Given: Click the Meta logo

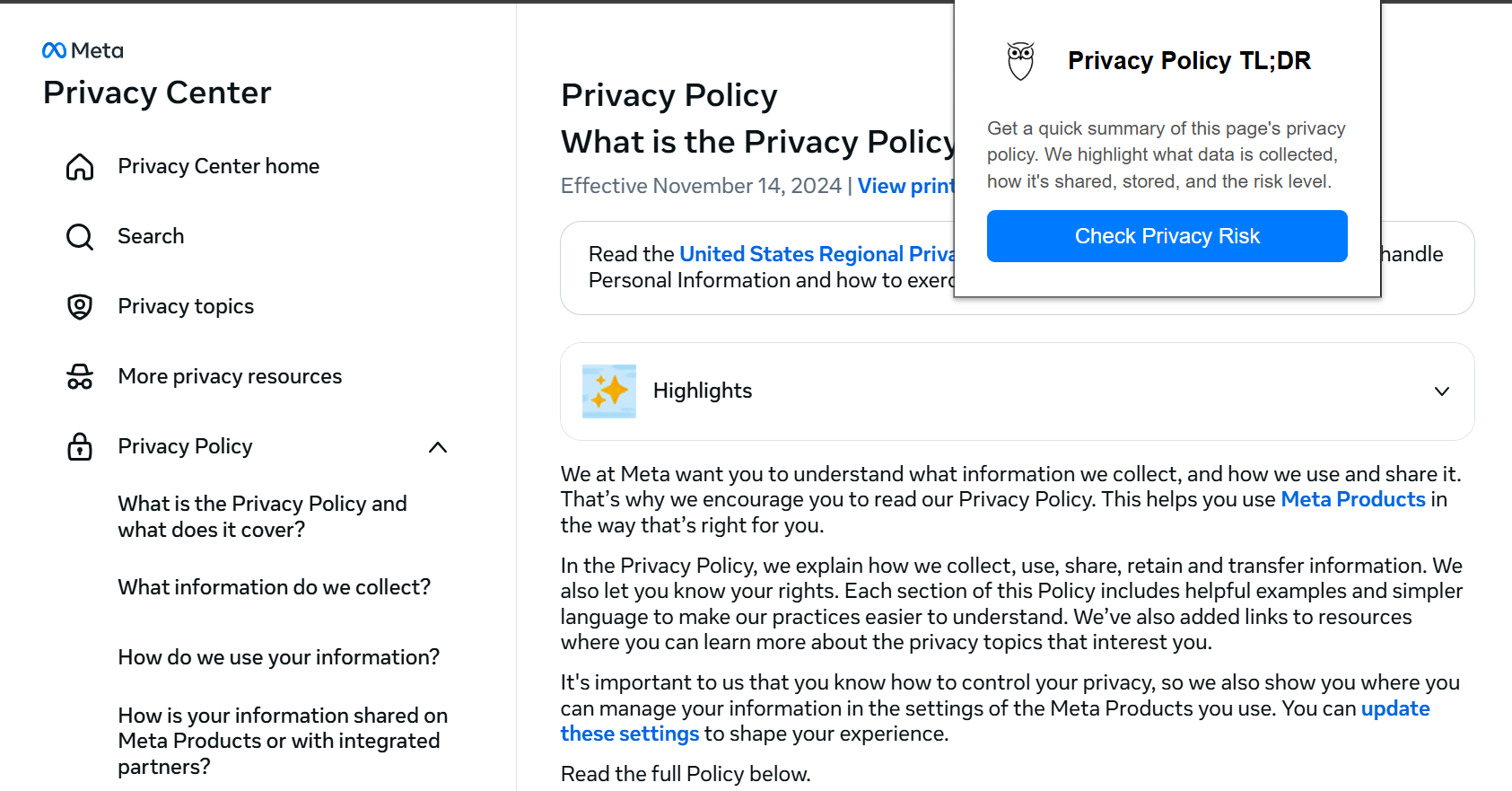Looking at the screenshot, I should click(x=83, y=50).
